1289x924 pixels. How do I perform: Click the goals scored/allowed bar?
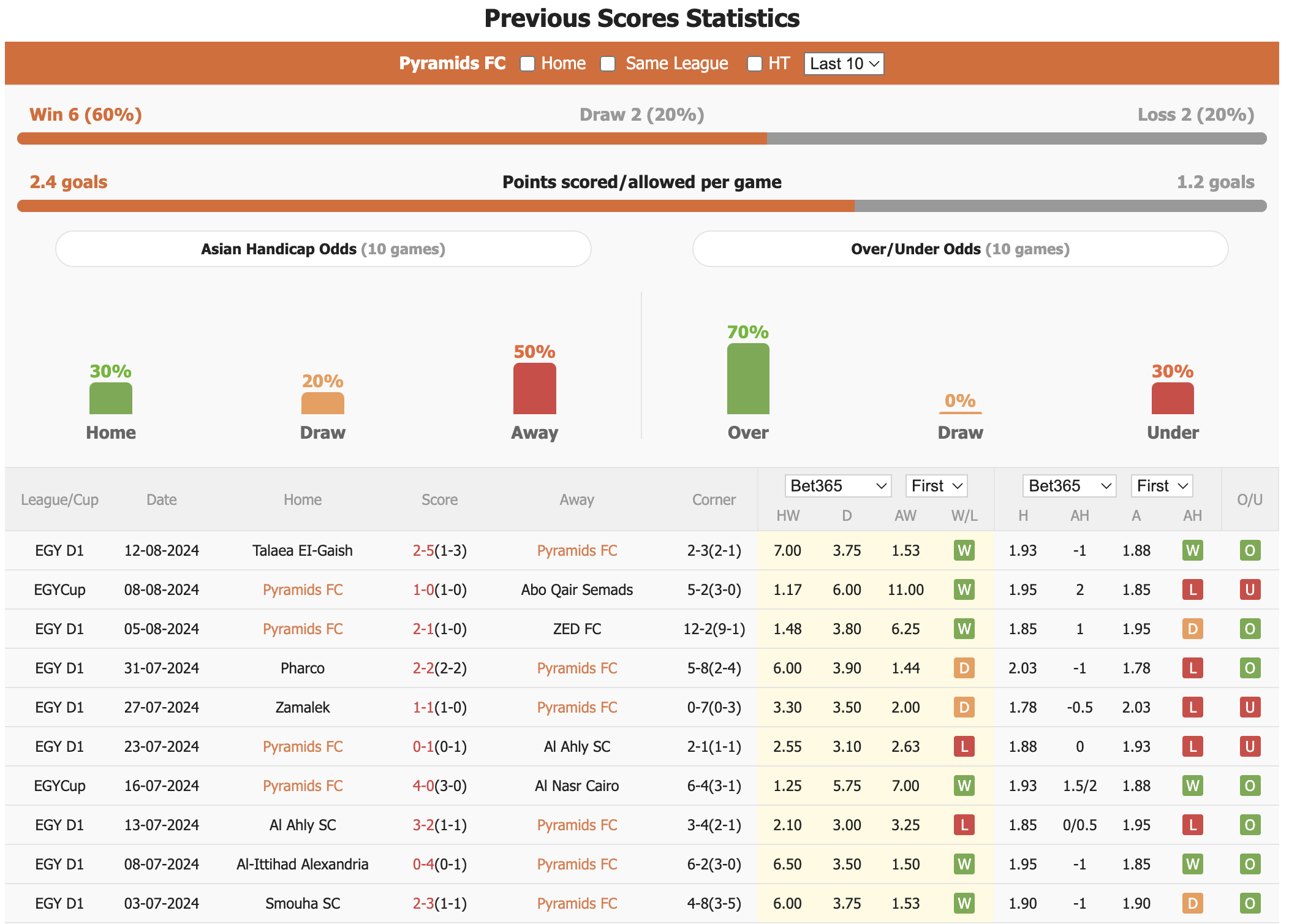(x=642, y=206)
